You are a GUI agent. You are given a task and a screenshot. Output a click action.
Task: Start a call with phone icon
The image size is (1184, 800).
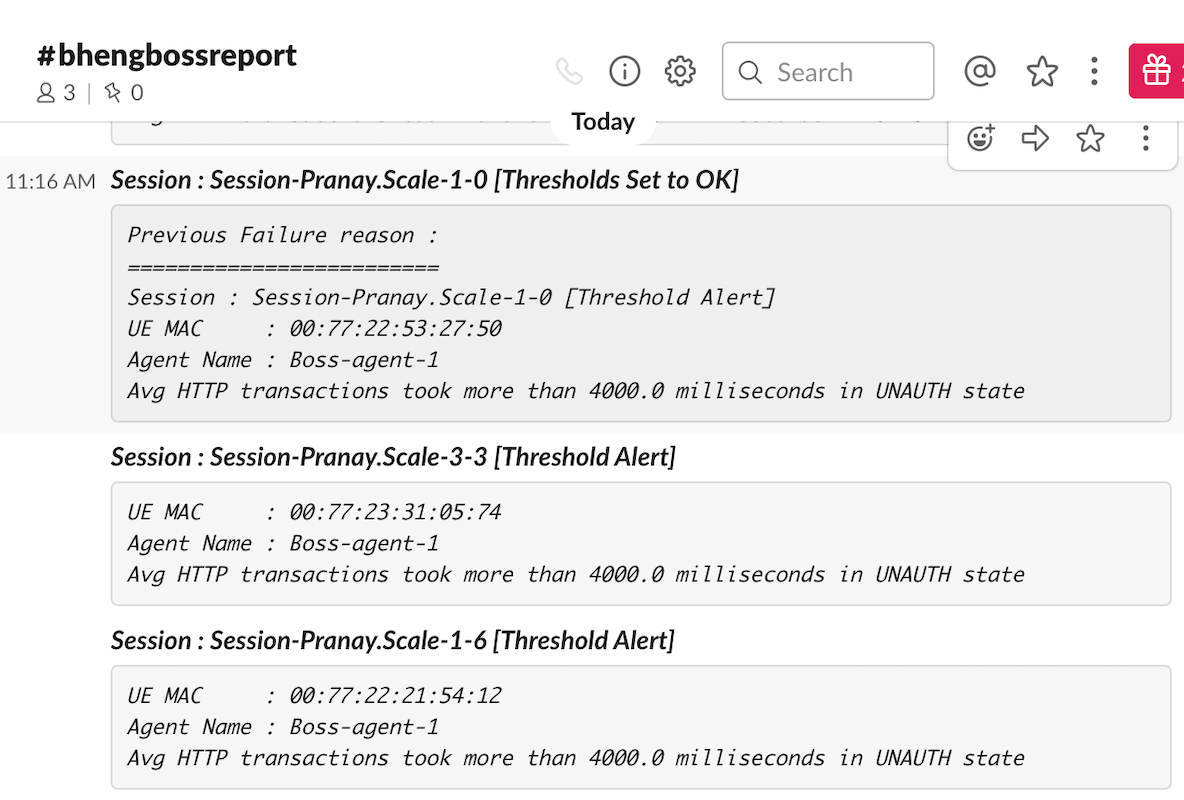tap(569, 72)
